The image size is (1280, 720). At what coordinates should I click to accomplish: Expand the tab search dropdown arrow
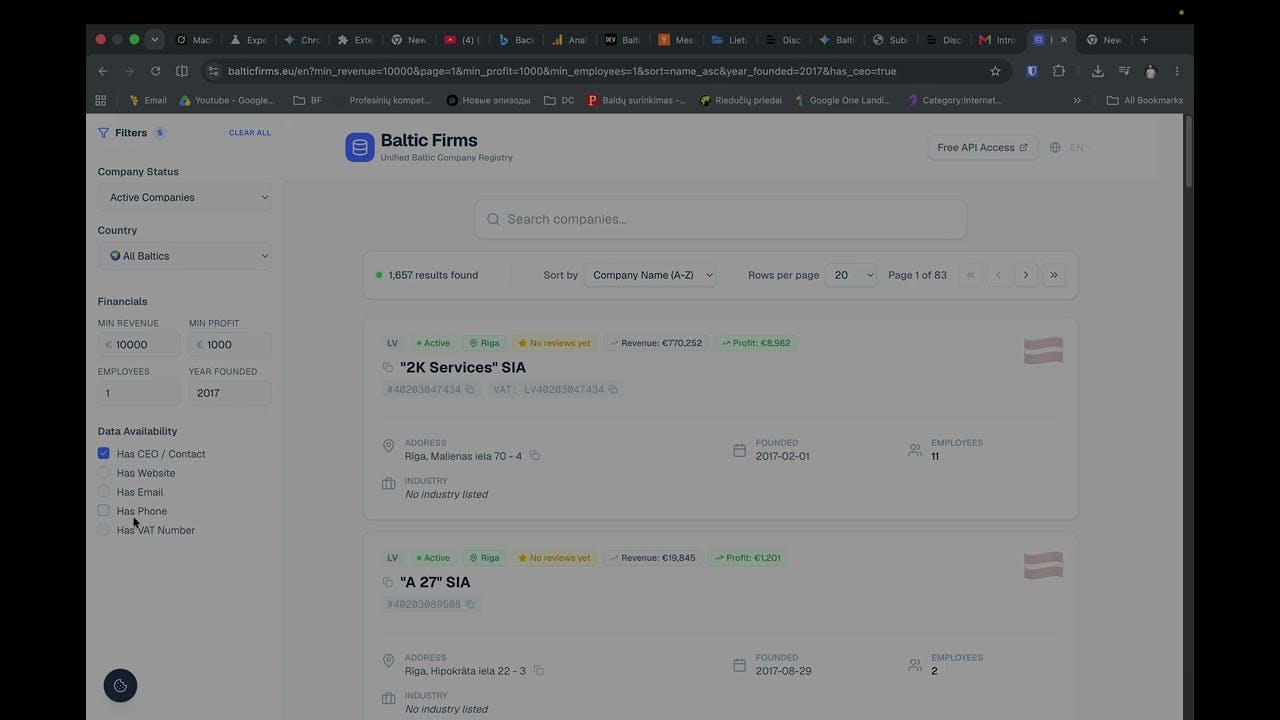click(x=154, y=40)
